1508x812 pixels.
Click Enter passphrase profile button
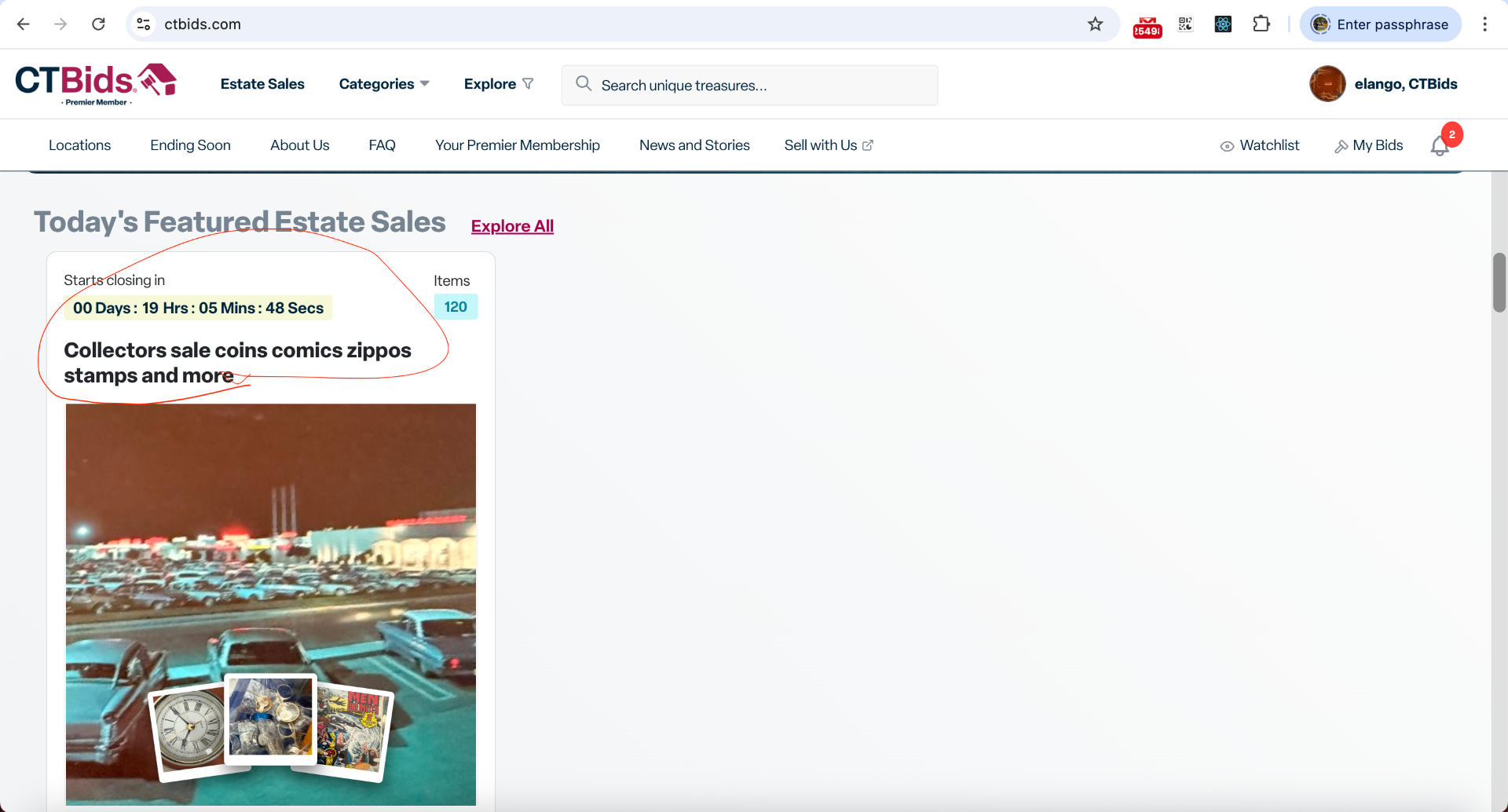coord(1380,24)
